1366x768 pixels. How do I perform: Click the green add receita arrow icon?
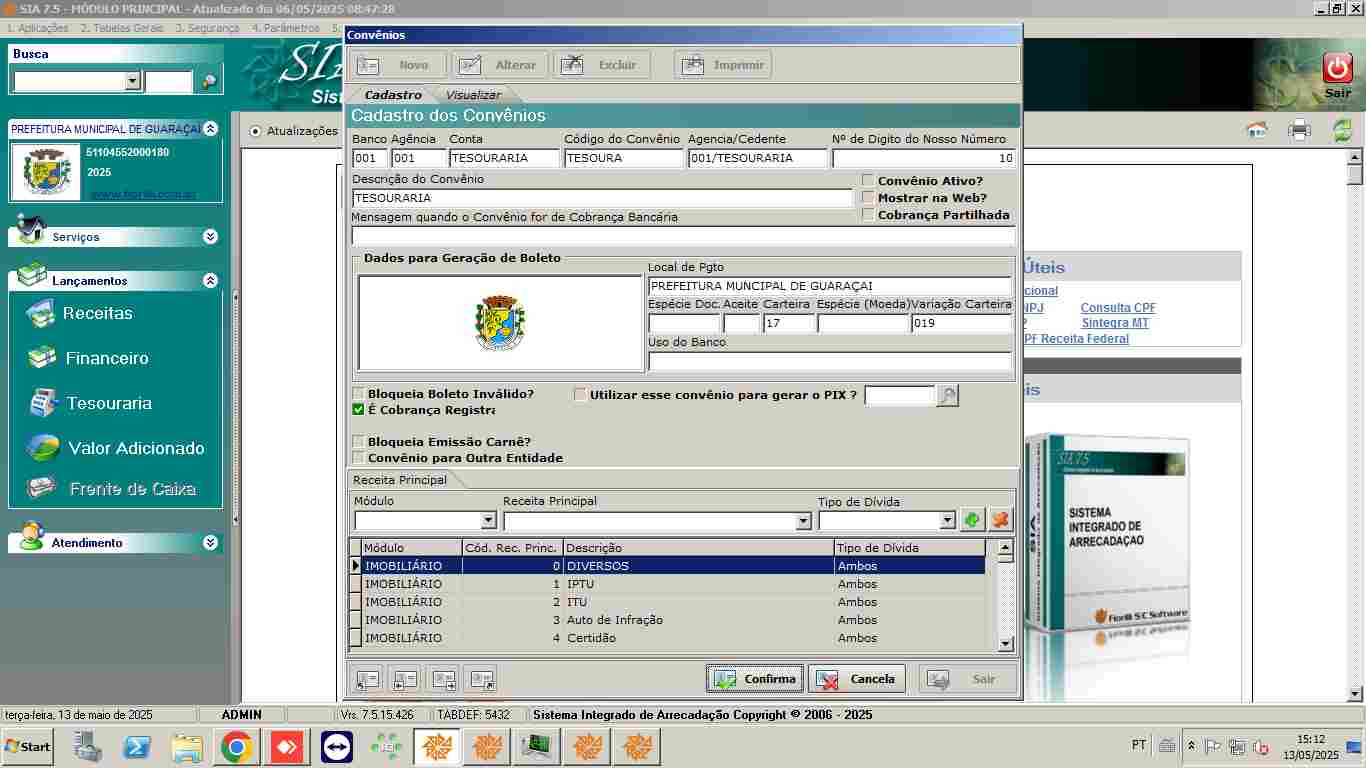972,520
